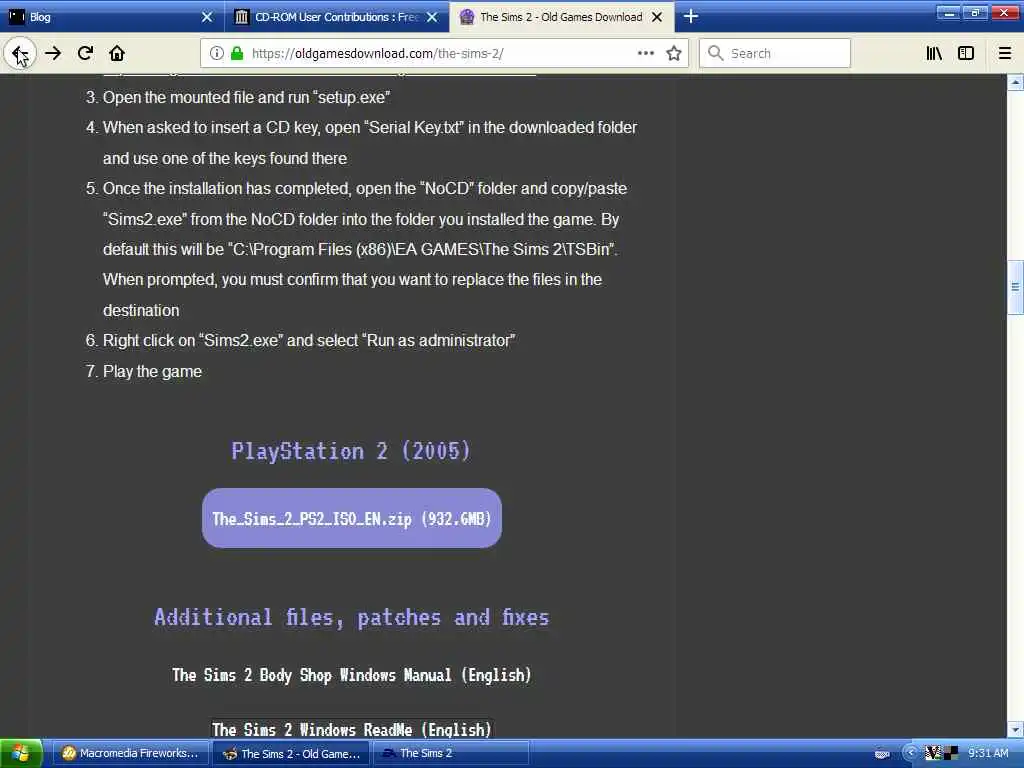Viewport: 1024px width, 768px height.
Task: Open page actions three-dot menu
Action: click(x=645, y=54)
